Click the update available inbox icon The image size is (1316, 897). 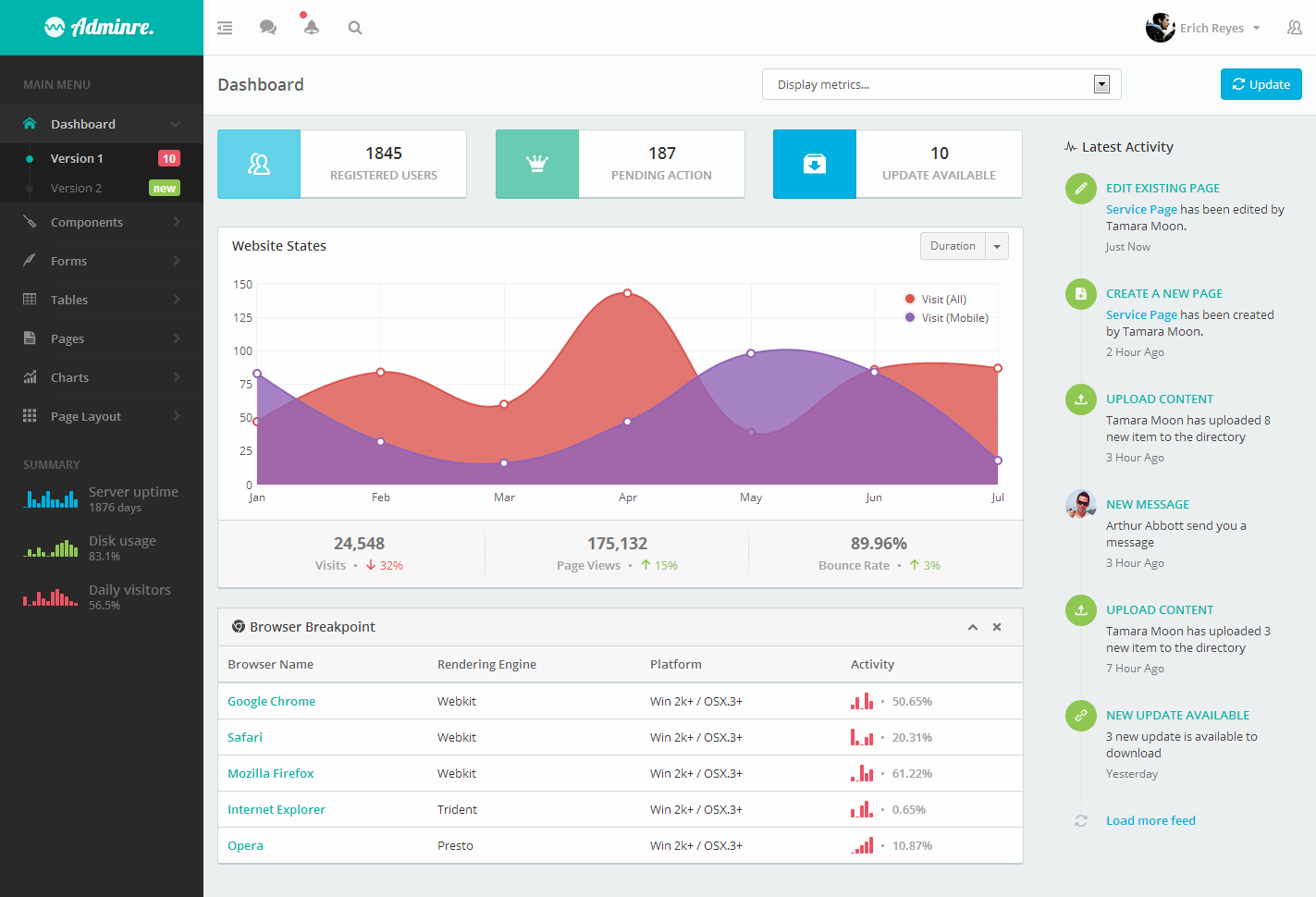tap(815, 164)
